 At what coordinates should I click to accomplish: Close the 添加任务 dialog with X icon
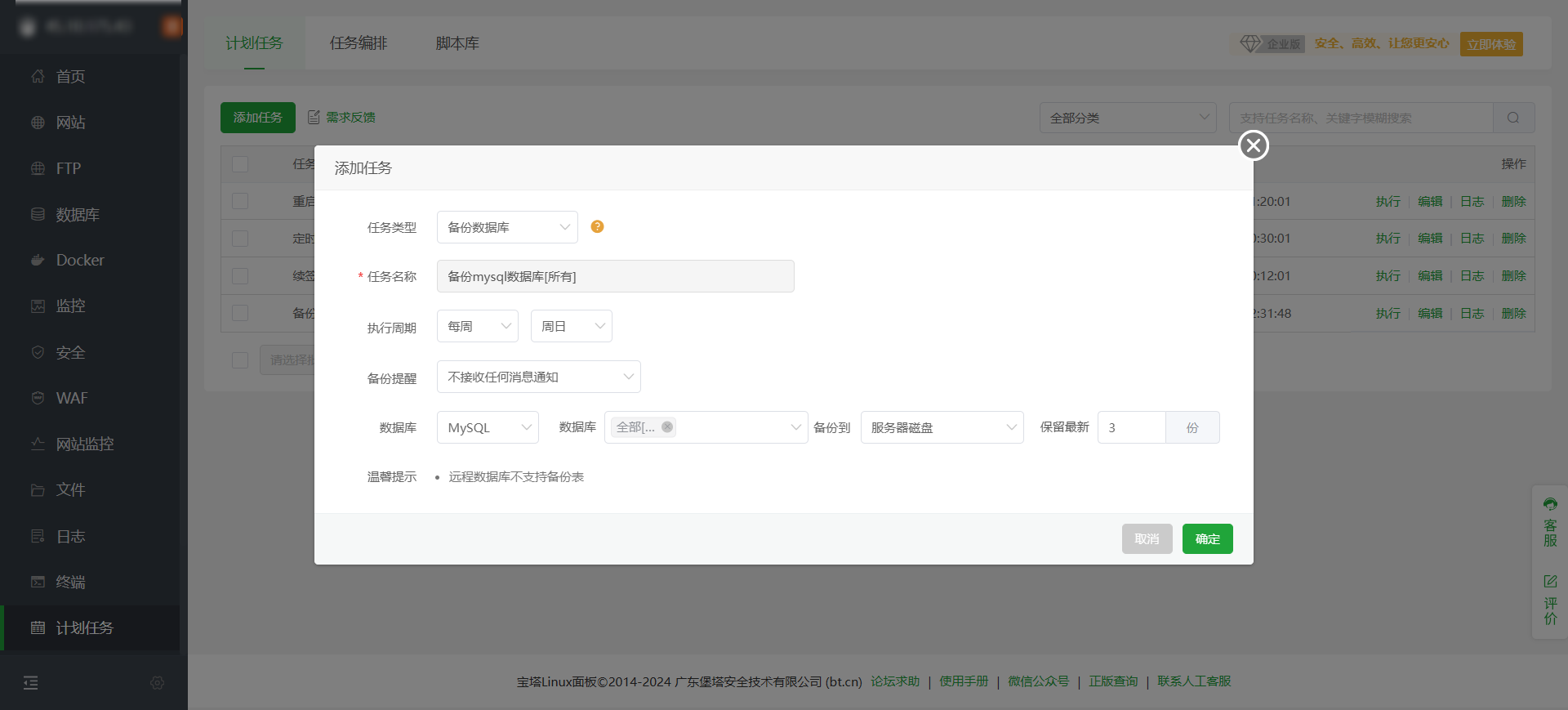[1254, 145]
